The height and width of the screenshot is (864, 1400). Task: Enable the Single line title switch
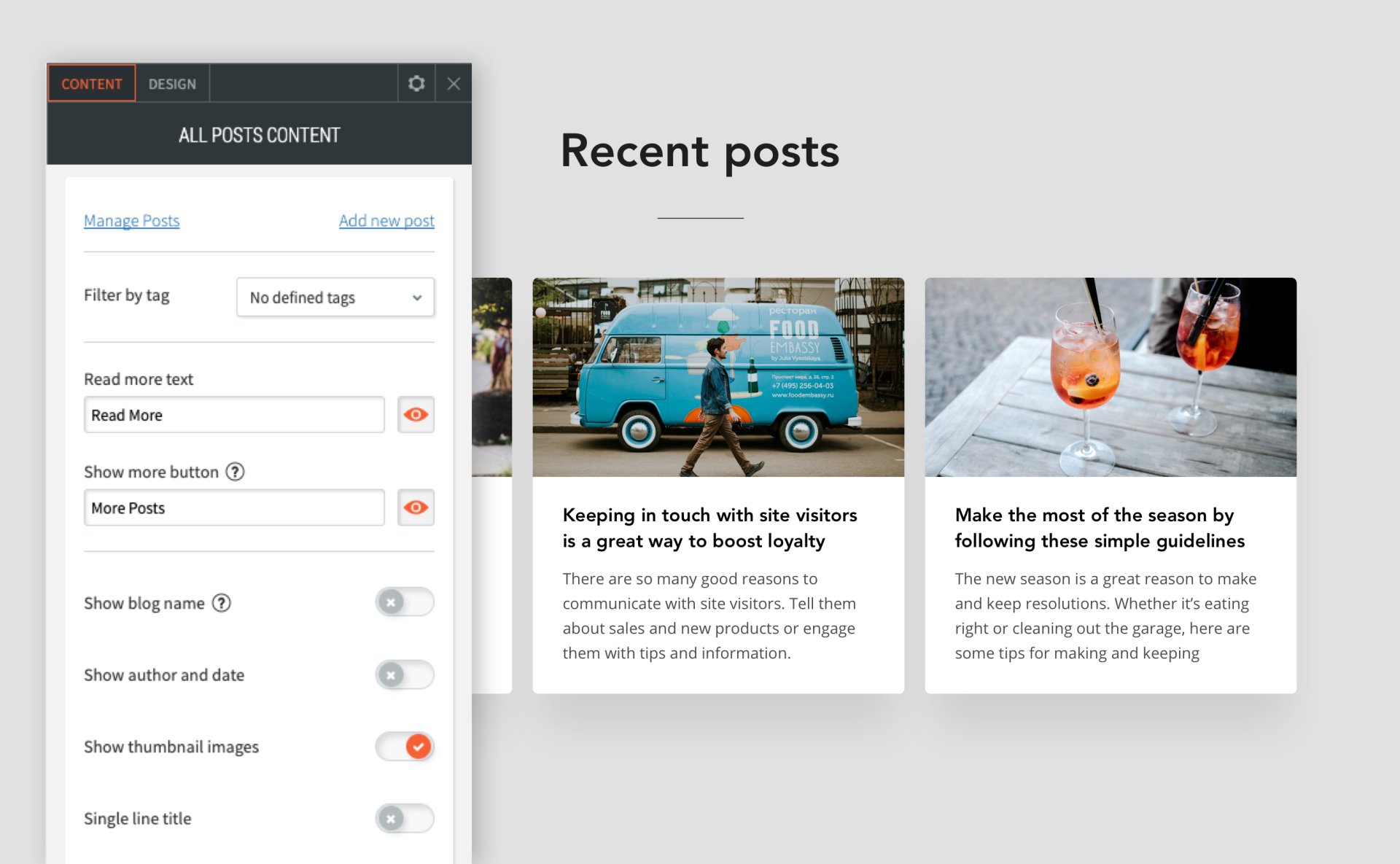coord(405,819)
